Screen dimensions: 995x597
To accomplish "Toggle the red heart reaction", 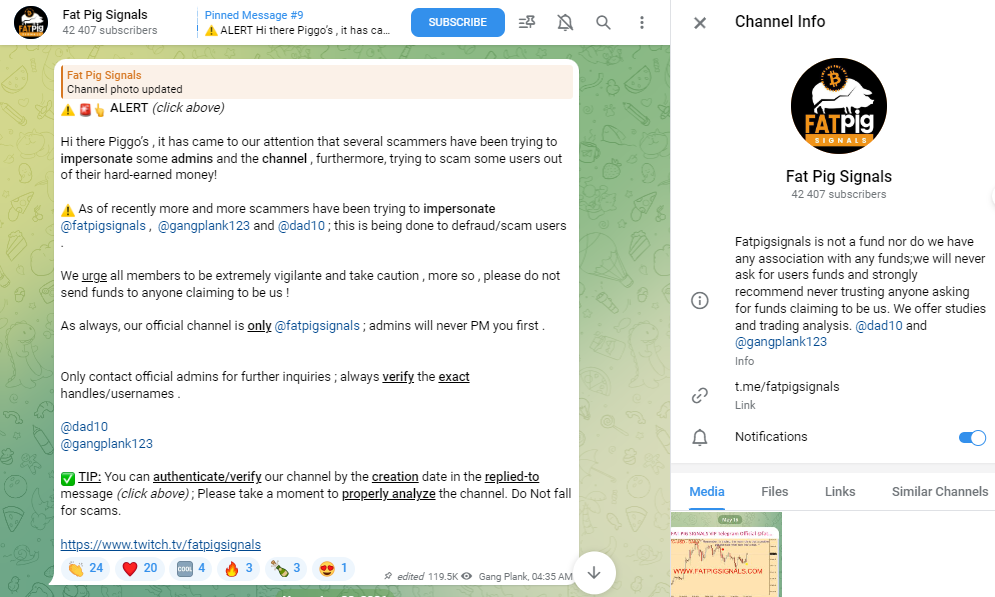I will (139, 568).
